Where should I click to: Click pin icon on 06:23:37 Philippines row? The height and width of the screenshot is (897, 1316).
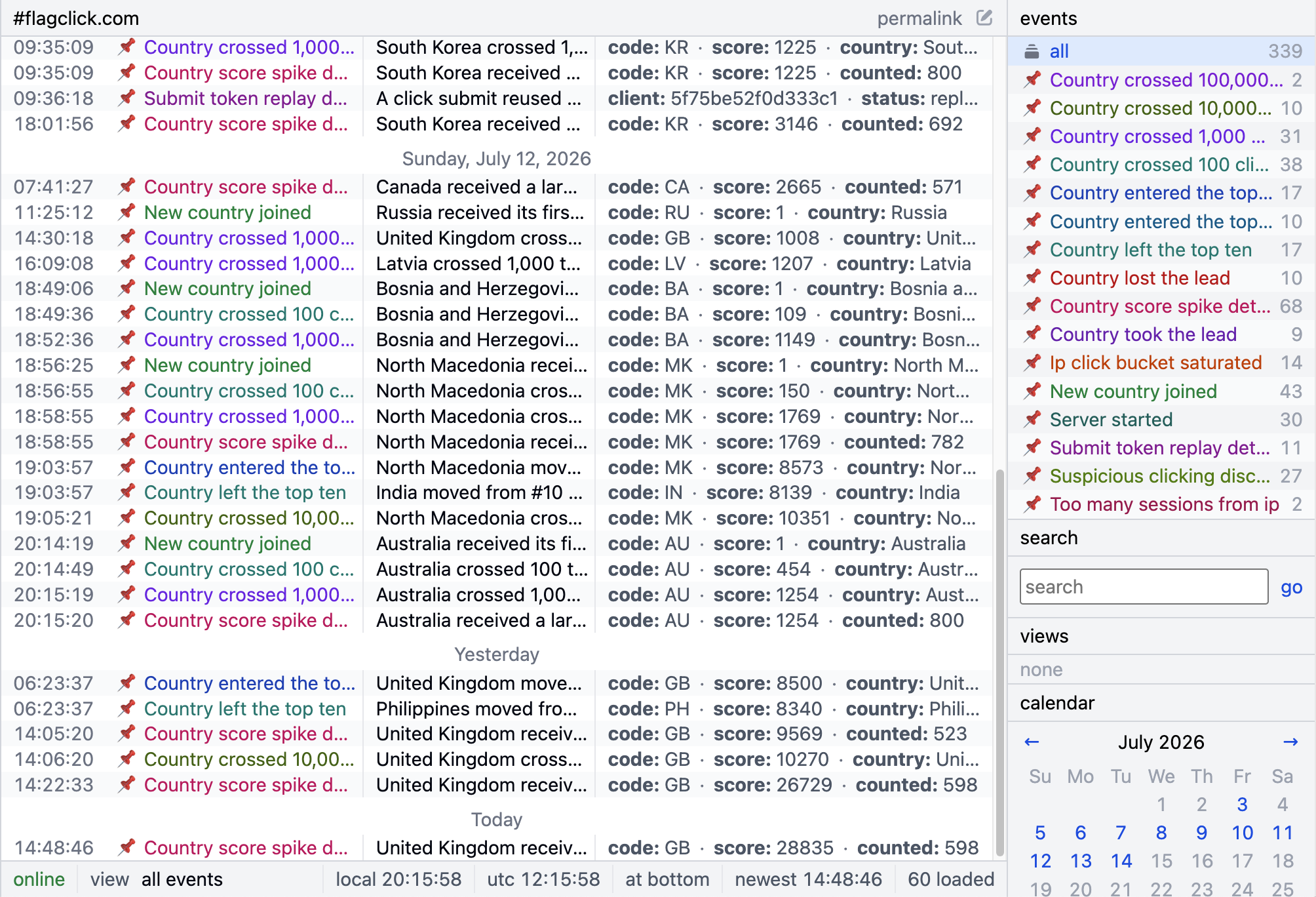tap(127, 708)
